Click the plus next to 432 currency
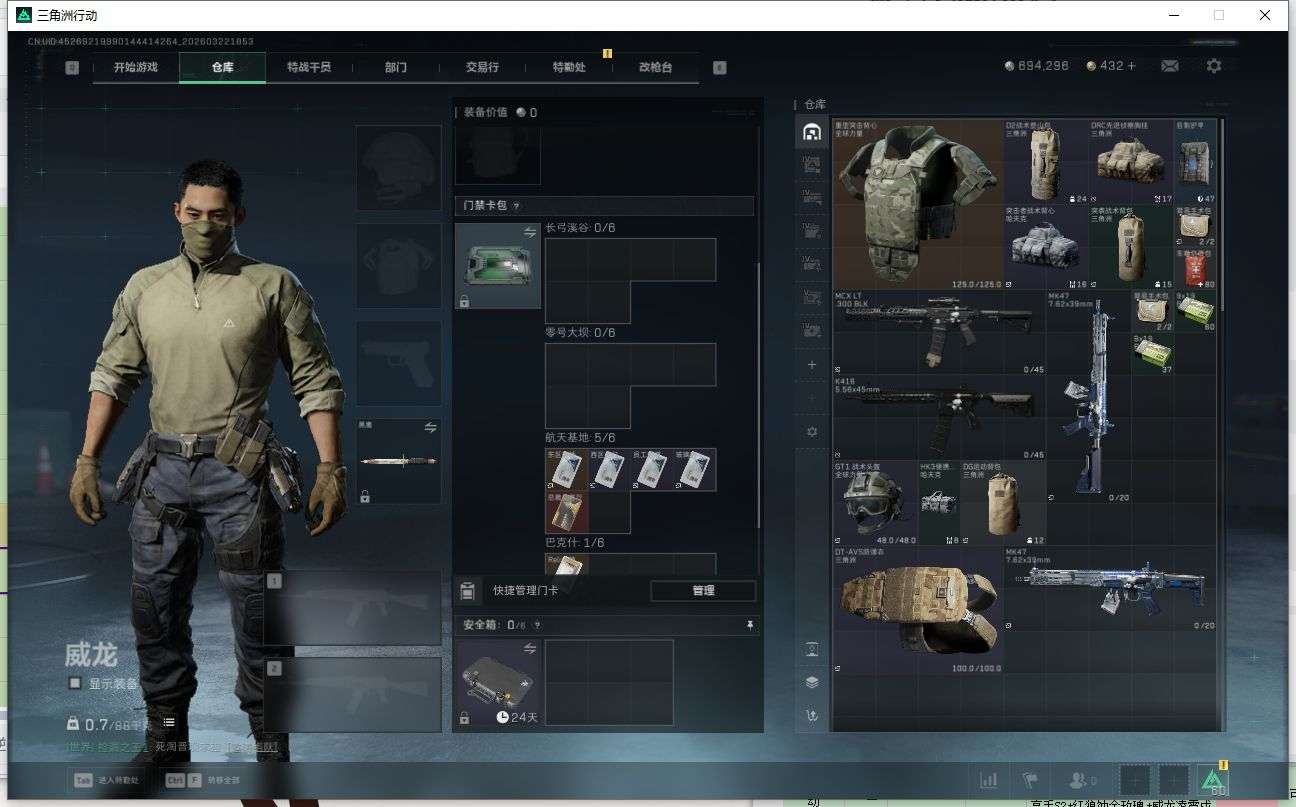This screenshot has height=807, width=1296. tap(1131, 66)
